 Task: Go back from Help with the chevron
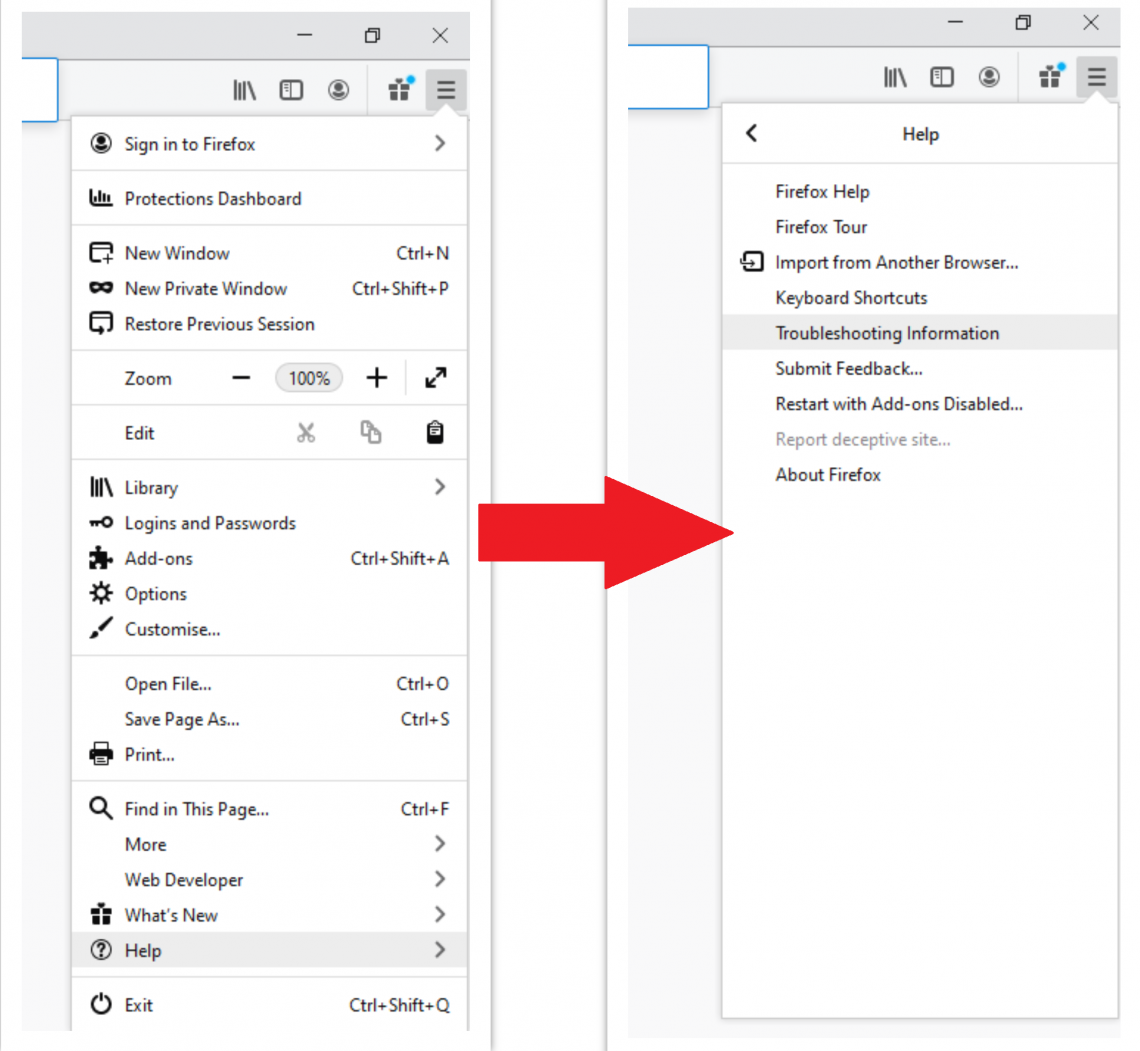[x=751, y=133]
